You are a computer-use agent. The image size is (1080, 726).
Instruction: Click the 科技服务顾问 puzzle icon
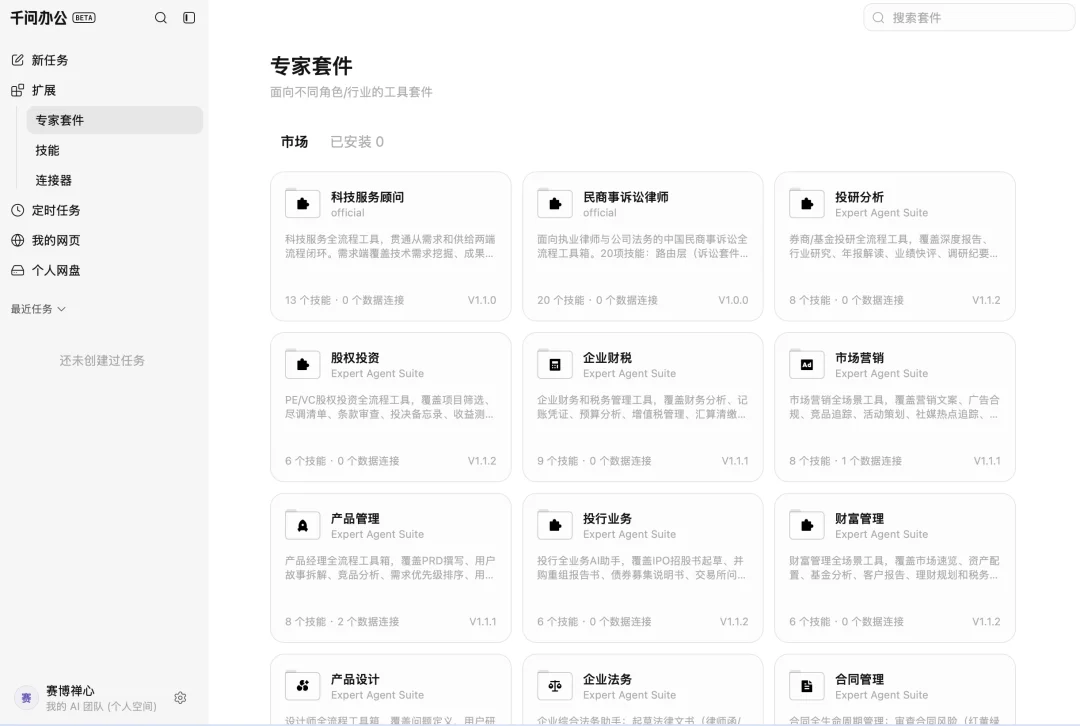[x=302, y=204]
